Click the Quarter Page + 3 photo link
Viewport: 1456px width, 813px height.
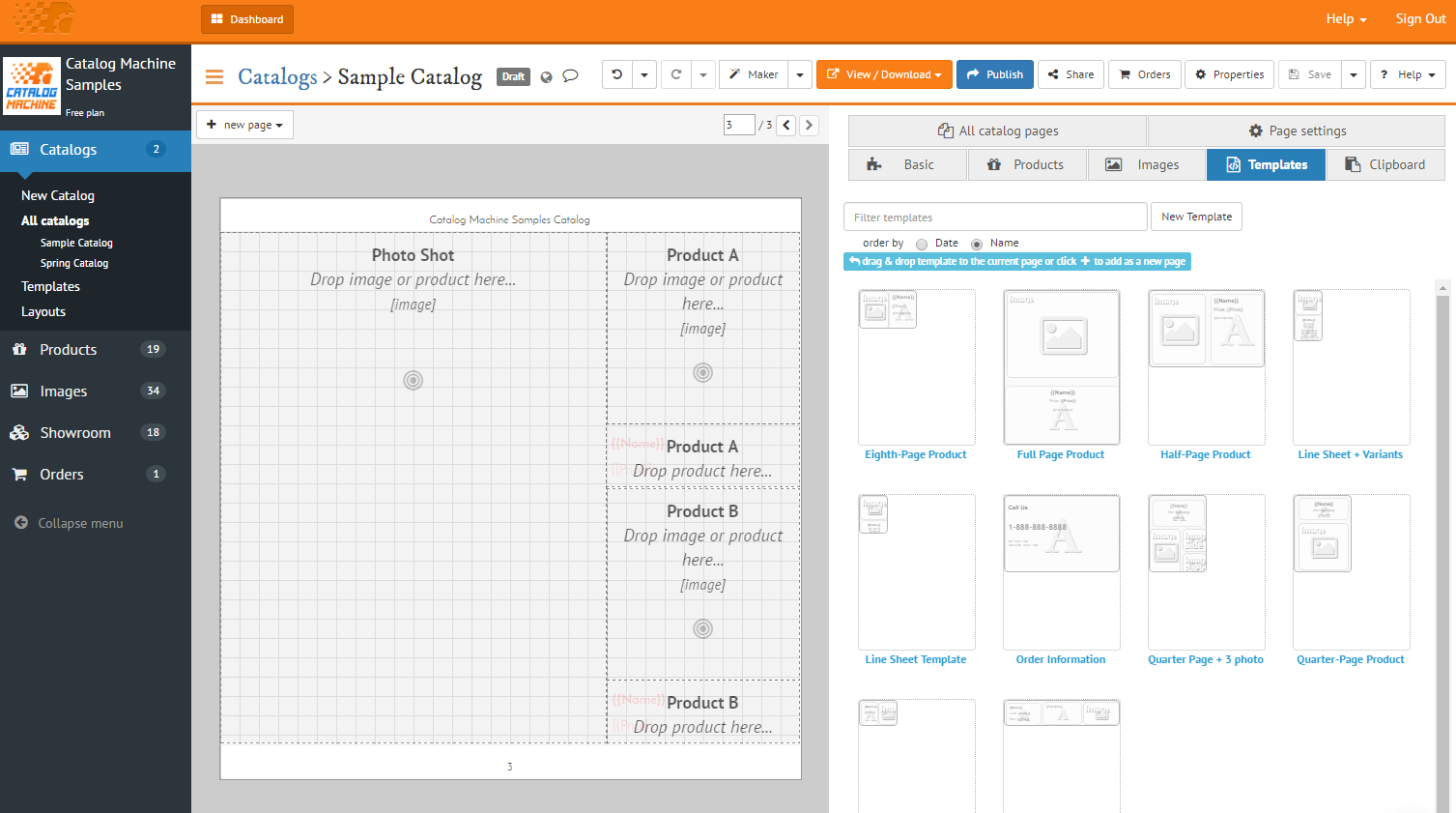[x=1206, y=659]
